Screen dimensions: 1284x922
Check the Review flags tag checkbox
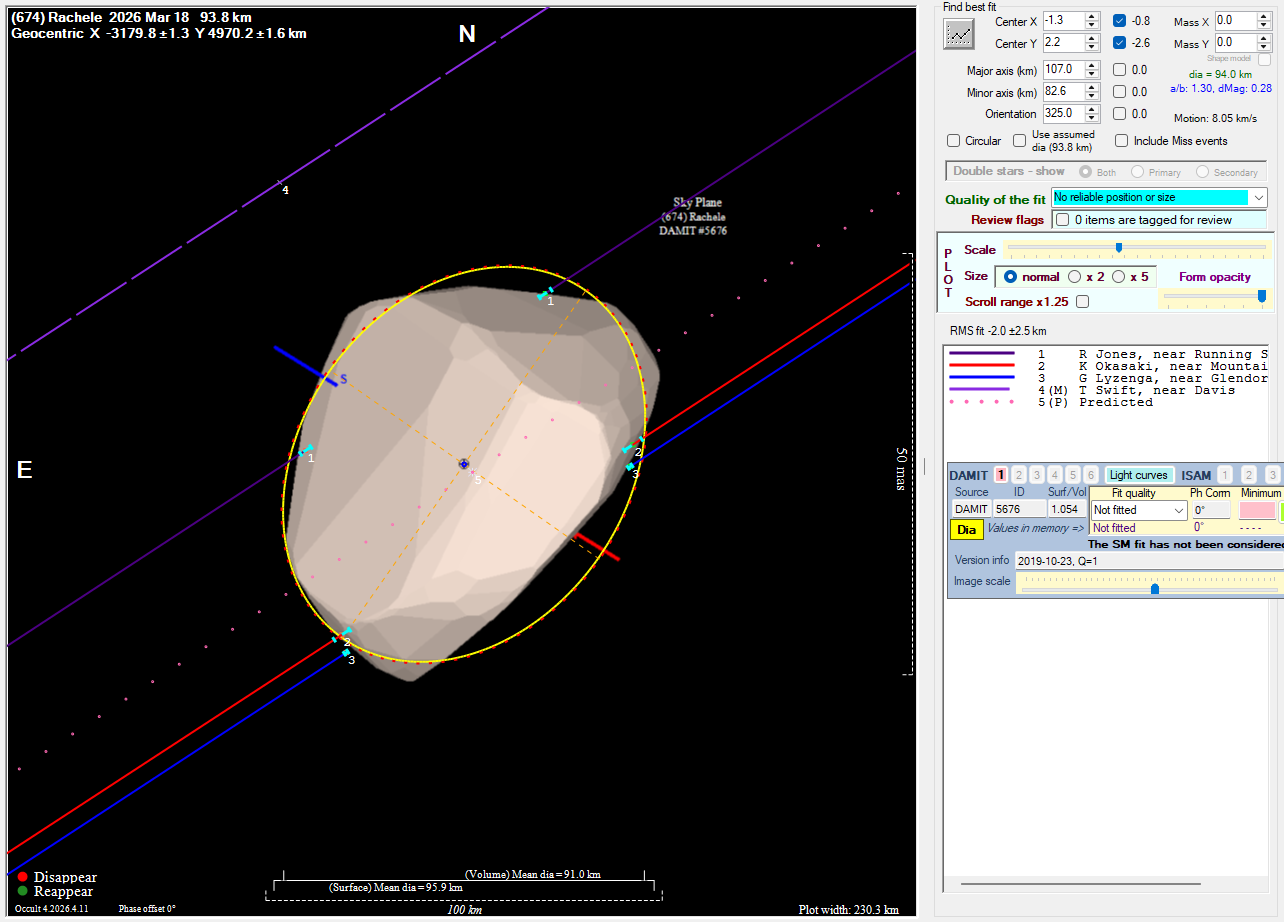(1062, 220)
